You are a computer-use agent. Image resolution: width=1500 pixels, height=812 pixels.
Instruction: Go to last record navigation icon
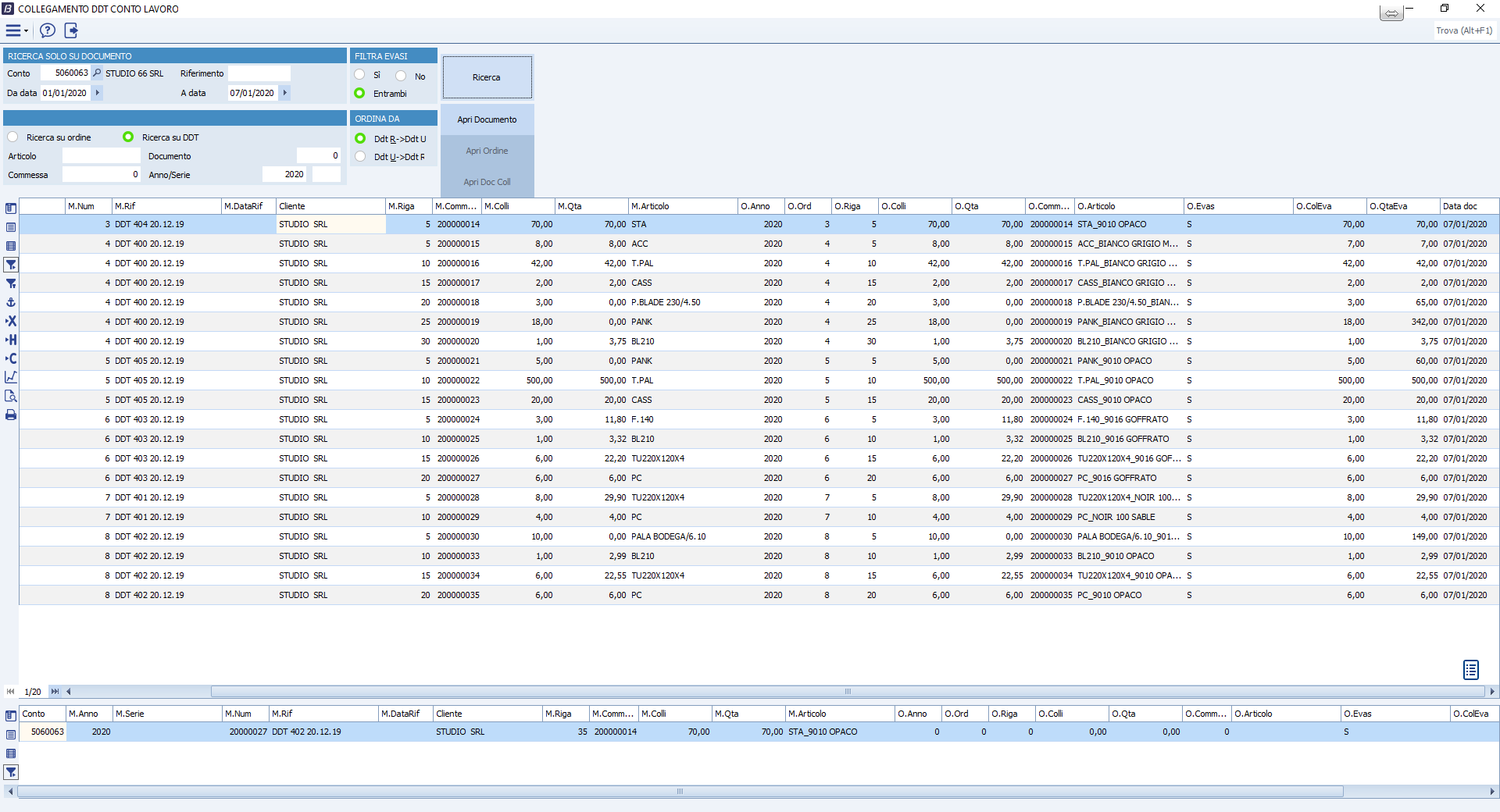point(55,692)
